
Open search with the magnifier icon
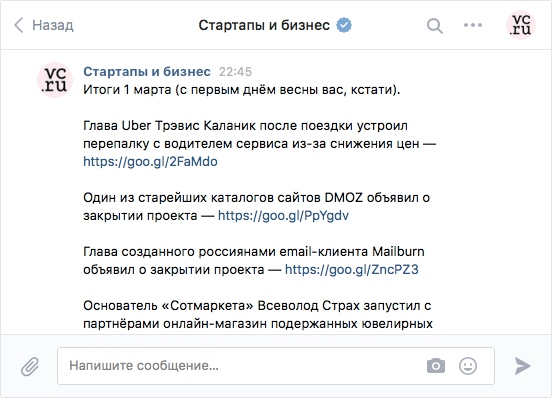click(435, 26)
